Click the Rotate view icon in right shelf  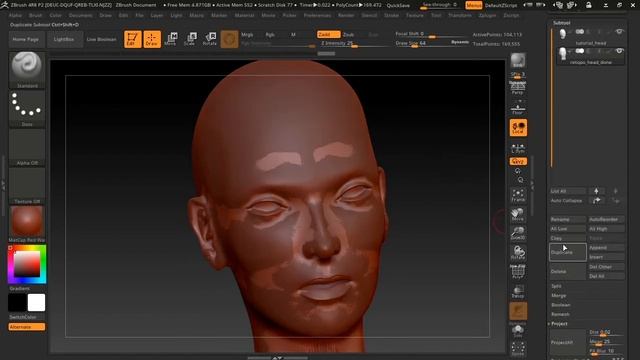pos(518,253)
